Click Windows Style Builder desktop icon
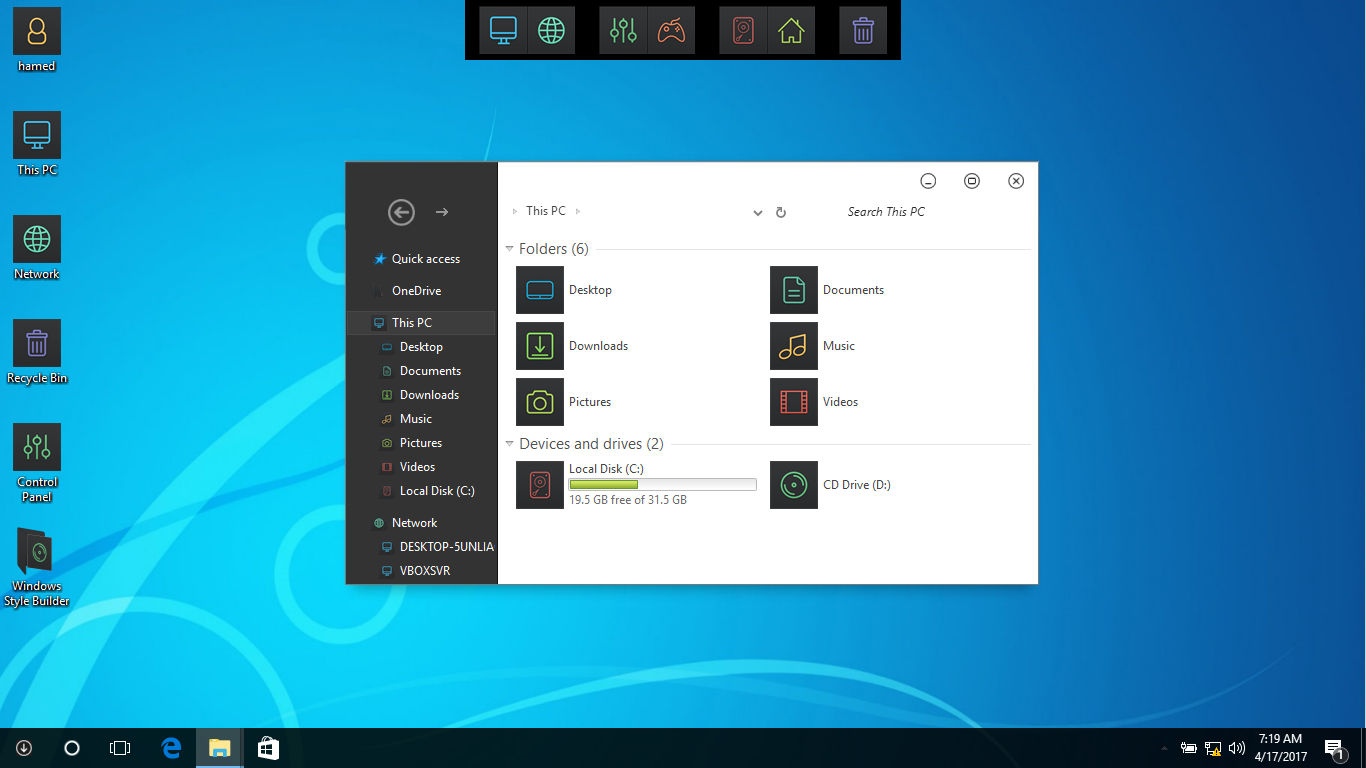The image size is (1366, 768). point(37,566)
